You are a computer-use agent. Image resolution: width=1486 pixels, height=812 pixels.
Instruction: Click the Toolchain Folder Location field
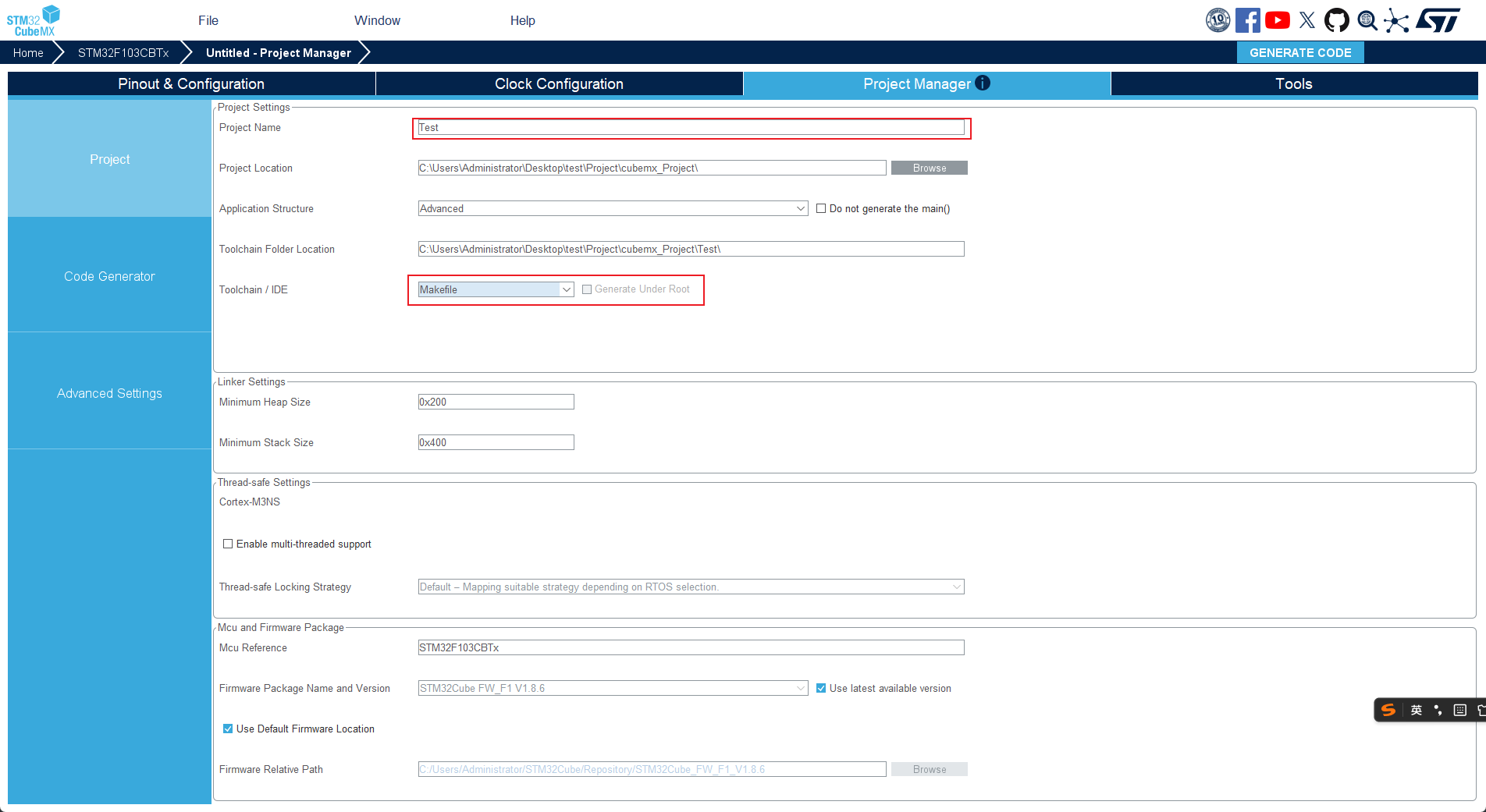coord(691,249)
